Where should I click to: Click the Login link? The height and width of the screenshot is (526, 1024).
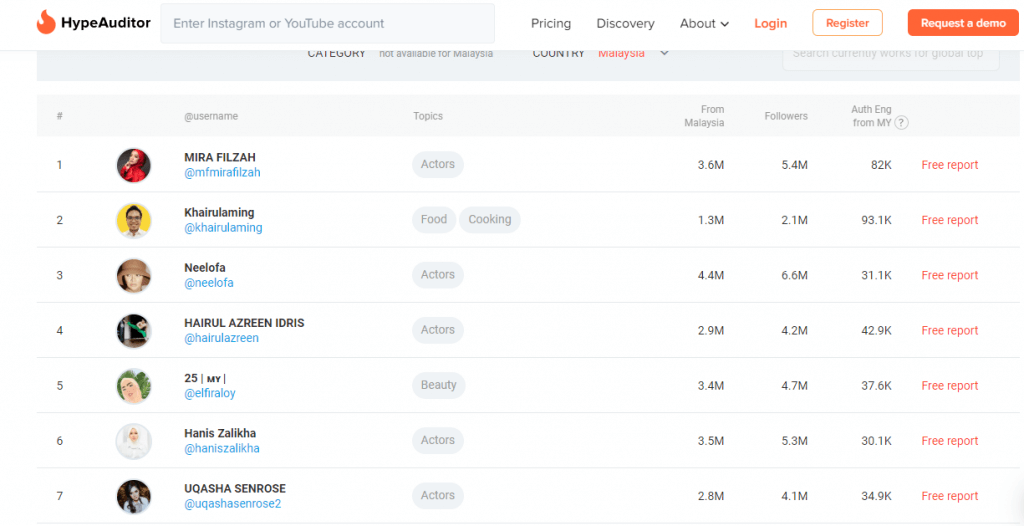[x=771, y=24]
